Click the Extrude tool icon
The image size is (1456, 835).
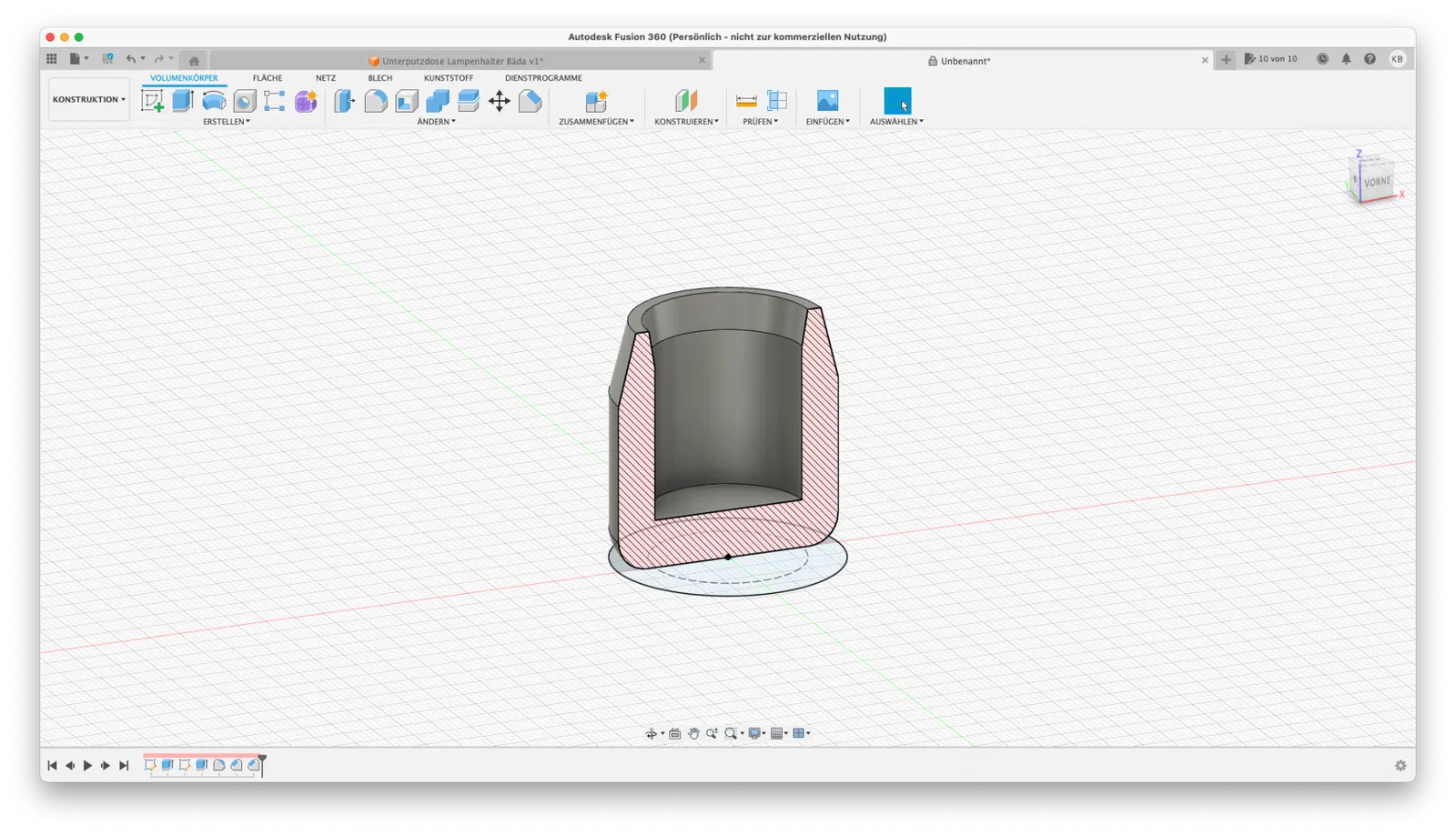coord(183,101)
